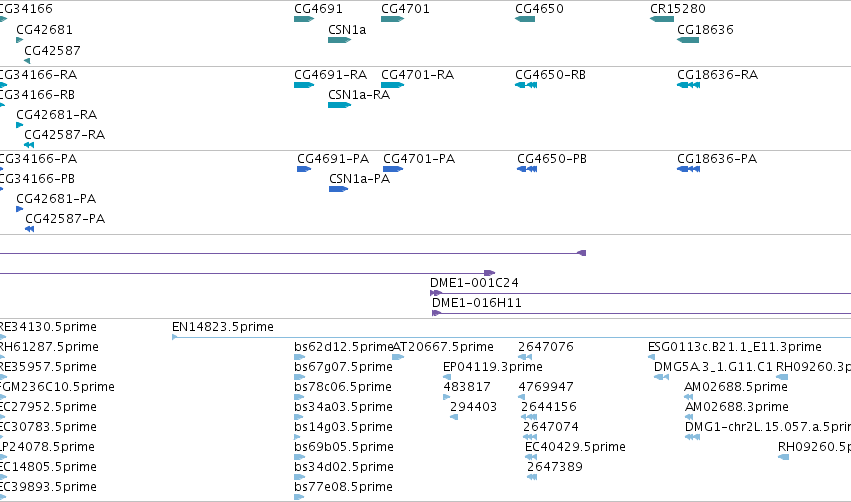Select CG42681 gene label
851x502 pixels.
44,30
